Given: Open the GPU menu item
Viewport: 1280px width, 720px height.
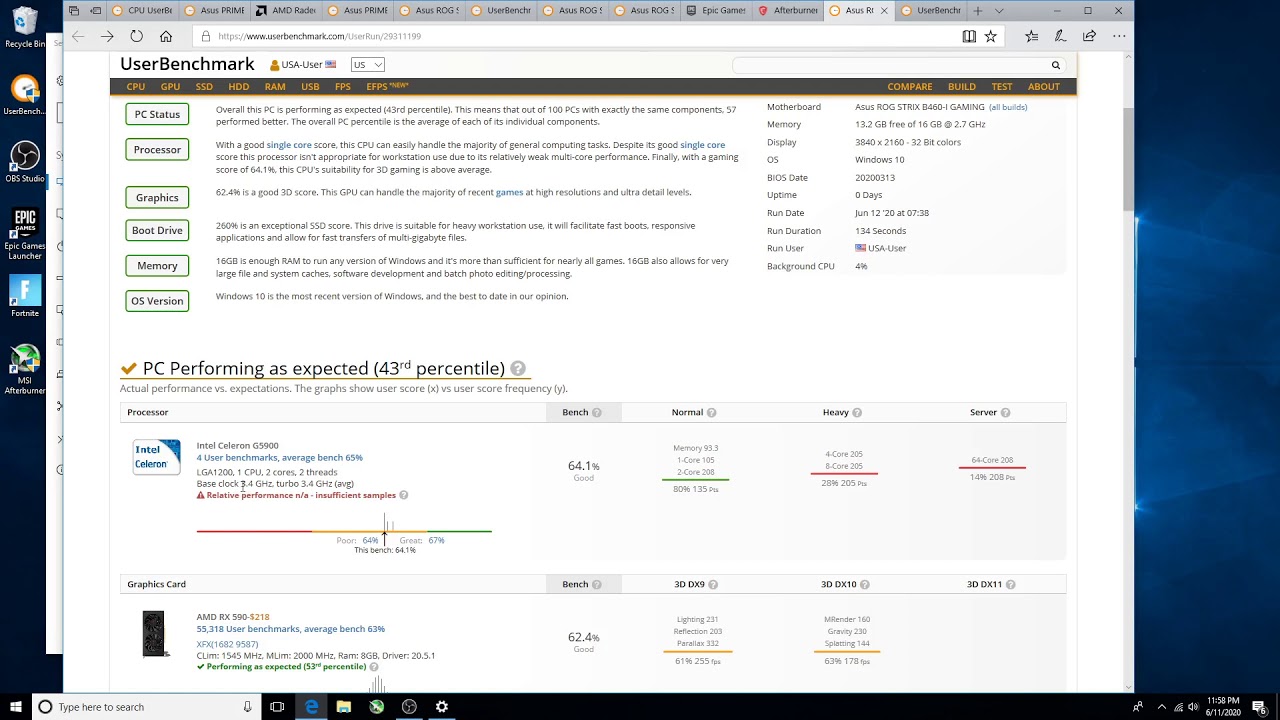Looking at the screenshot, I should (170, 87).
